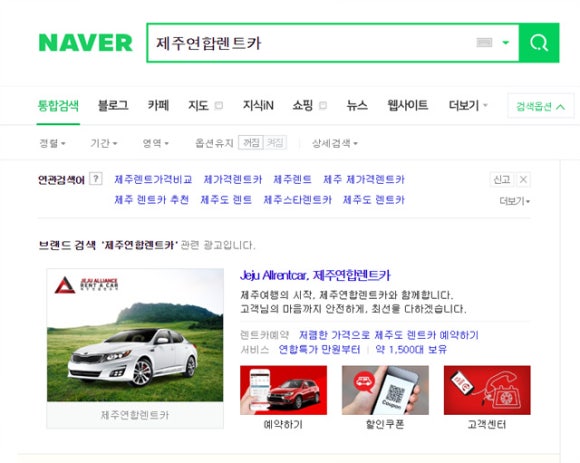This screenshot has width=580, height=463.
Task: Open related search 제주도 렌트카
Action: tap(374, 200)
